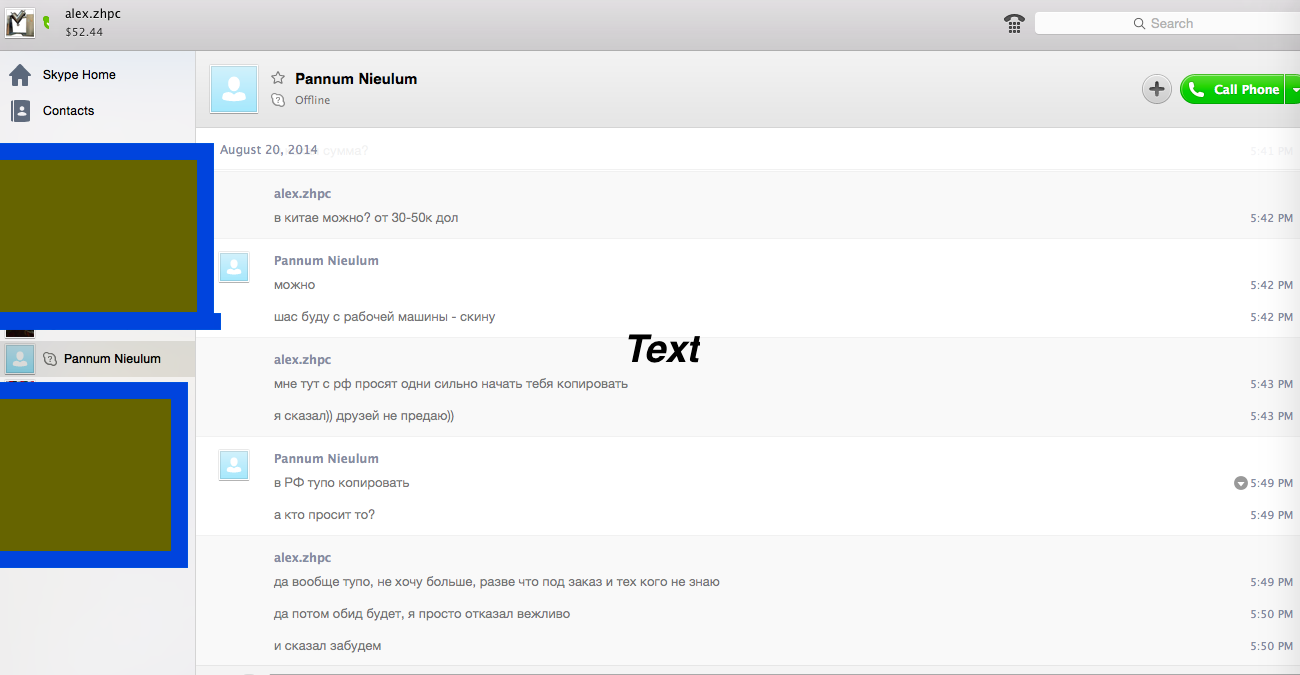Switch to the Contacts list
The width and height of the screenshot is (1300, 675).
pyautogui.click(x=68, y=111)
